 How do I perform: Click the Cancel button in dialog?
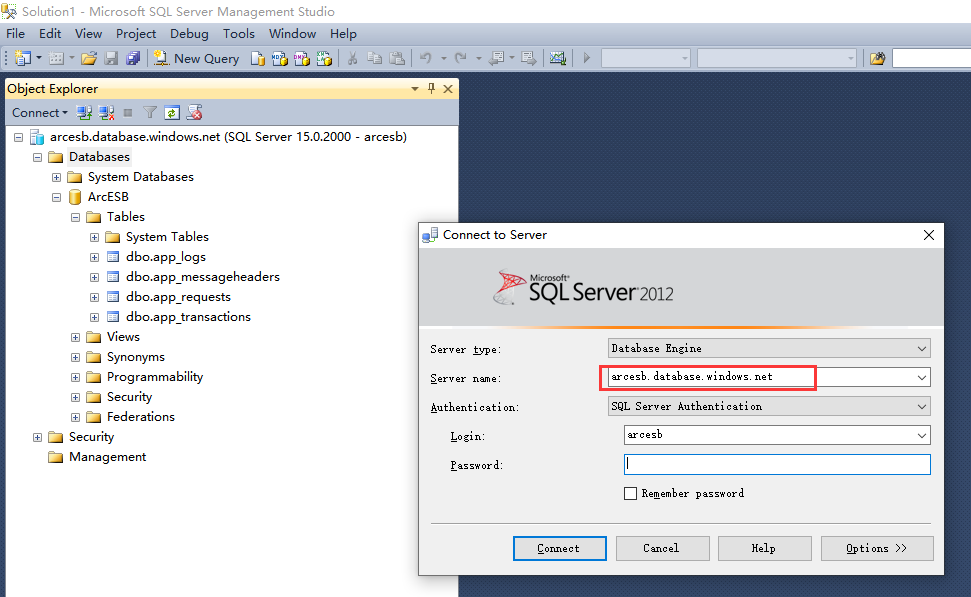pos(662,549)
